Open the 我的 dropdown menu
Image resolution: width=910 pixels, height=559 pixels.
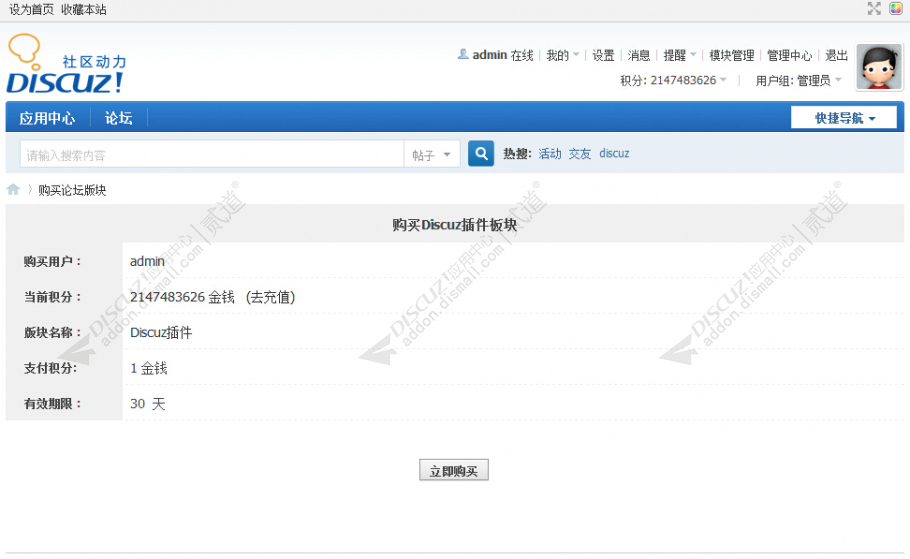point(562,55)
